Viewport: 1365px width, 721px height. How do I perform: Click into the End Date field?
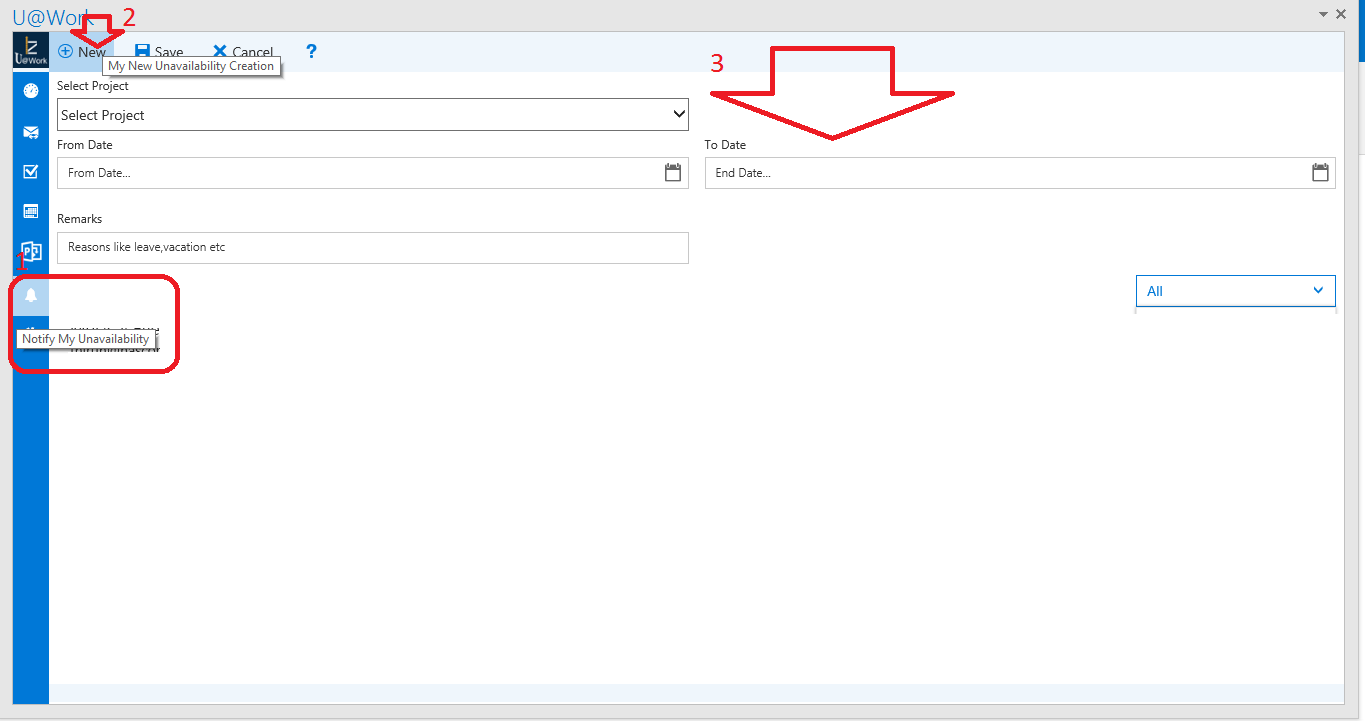tap(1005, 173)
